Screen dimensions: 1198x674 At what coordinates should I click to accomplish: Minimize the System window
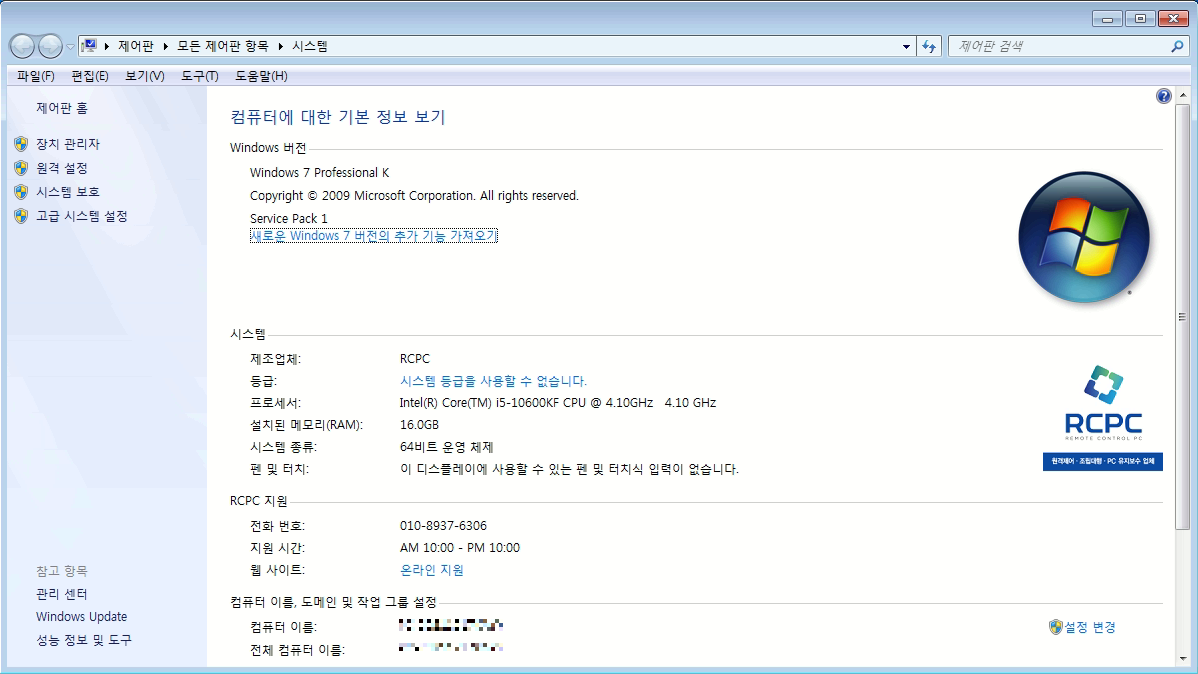1107,19
